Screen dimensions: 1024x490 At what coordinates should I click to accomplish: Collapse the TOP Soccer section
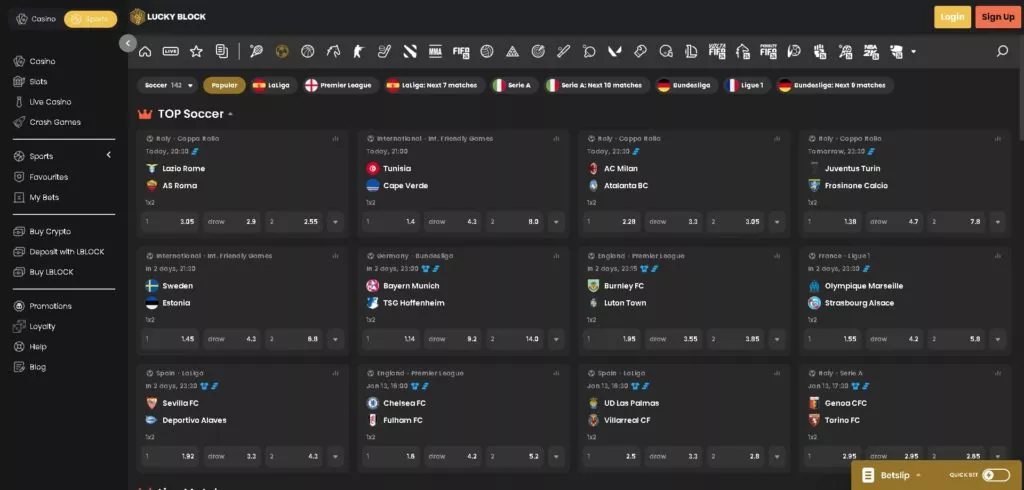point(231,114)
